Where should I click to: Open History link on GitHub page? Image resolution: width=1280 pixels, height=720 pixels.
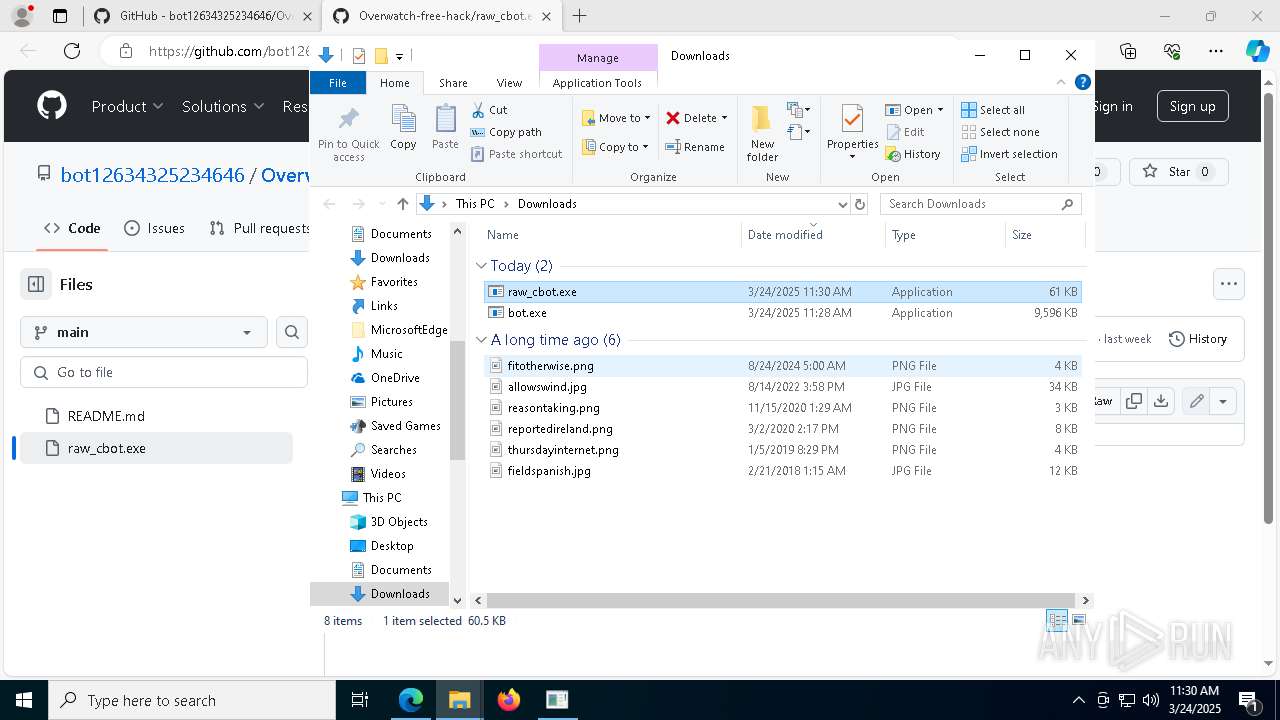click(x=1197, y=339)
